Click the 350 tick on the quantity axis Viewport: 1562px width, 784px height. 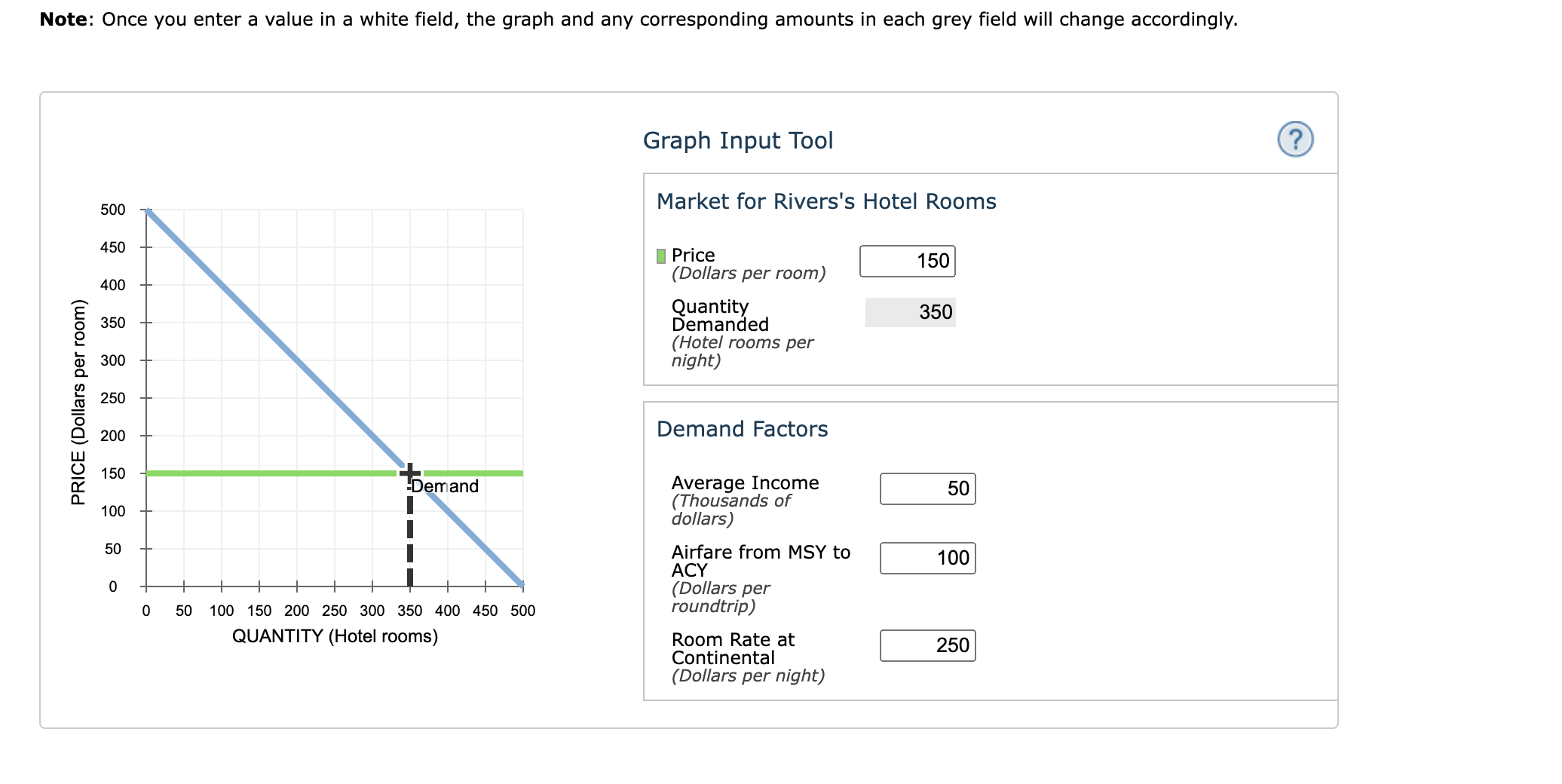pos(410,611)
